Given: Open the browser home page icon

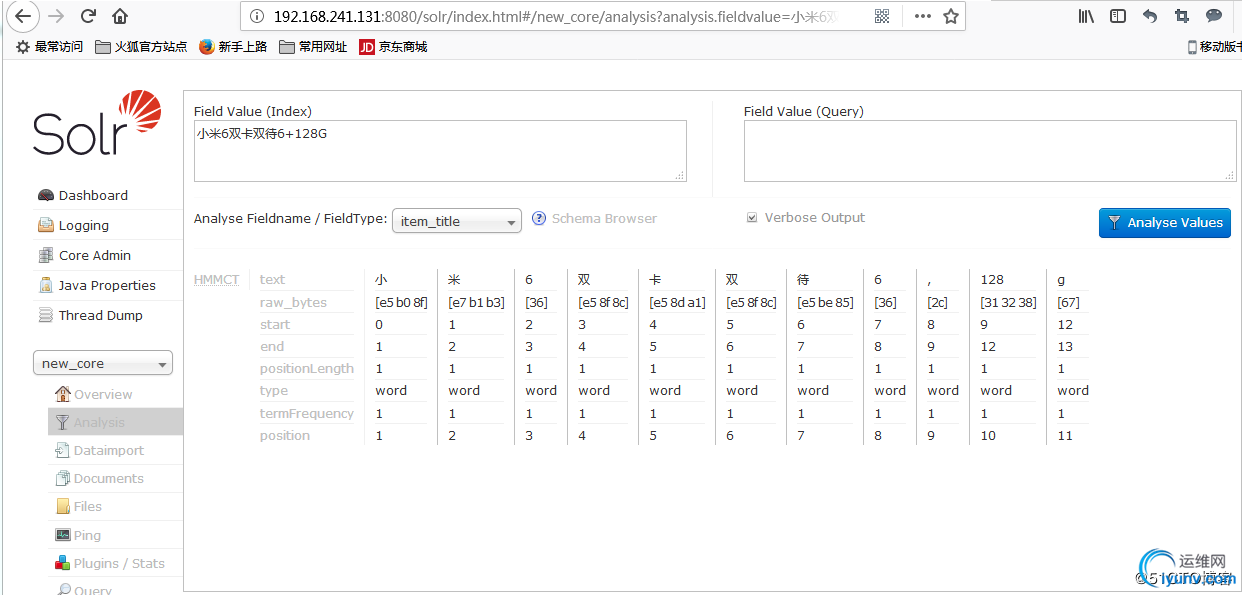Looking at the screenshot, I should point(120,16).
